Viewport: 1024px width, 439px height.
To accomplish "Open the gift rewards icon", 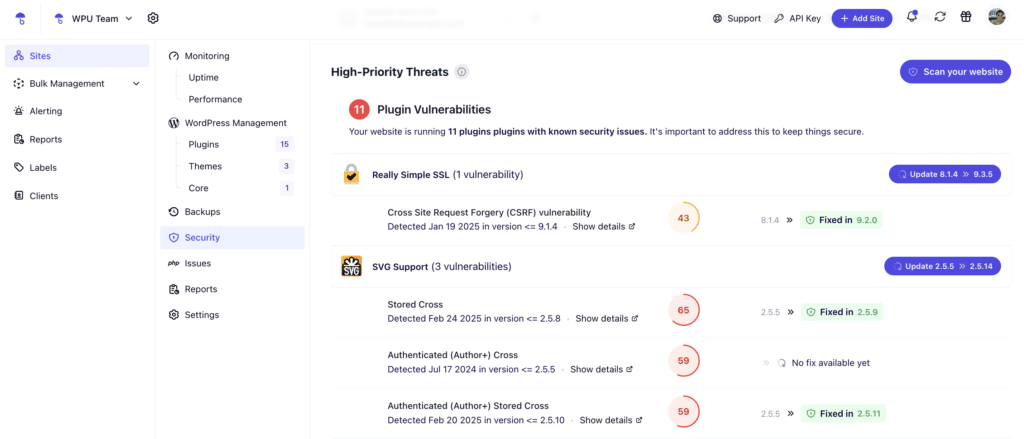I will pyautogui.click(x=966, y=18).
